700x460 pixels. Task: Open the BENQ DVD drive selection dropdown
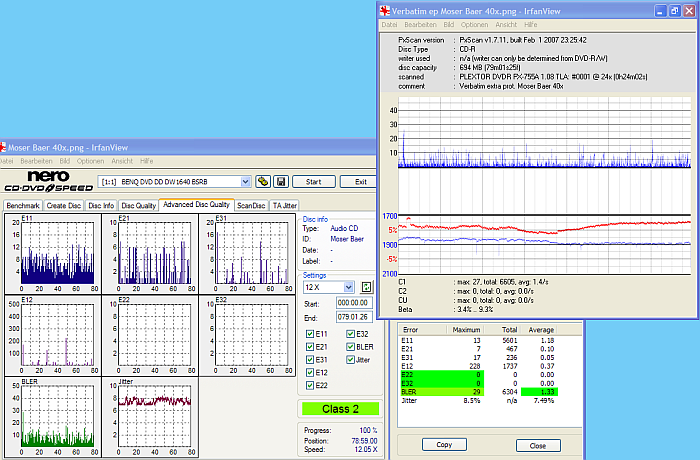[x=245, y=182]
